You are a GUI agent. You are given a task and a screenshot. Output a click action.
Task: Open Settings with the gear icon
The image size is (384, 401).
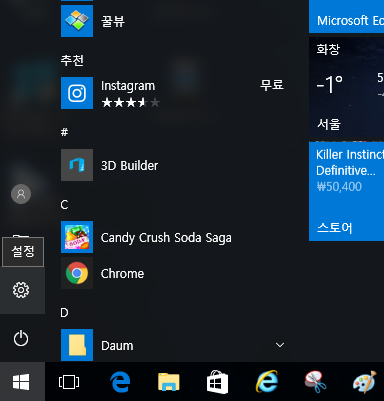coord(21,290)
